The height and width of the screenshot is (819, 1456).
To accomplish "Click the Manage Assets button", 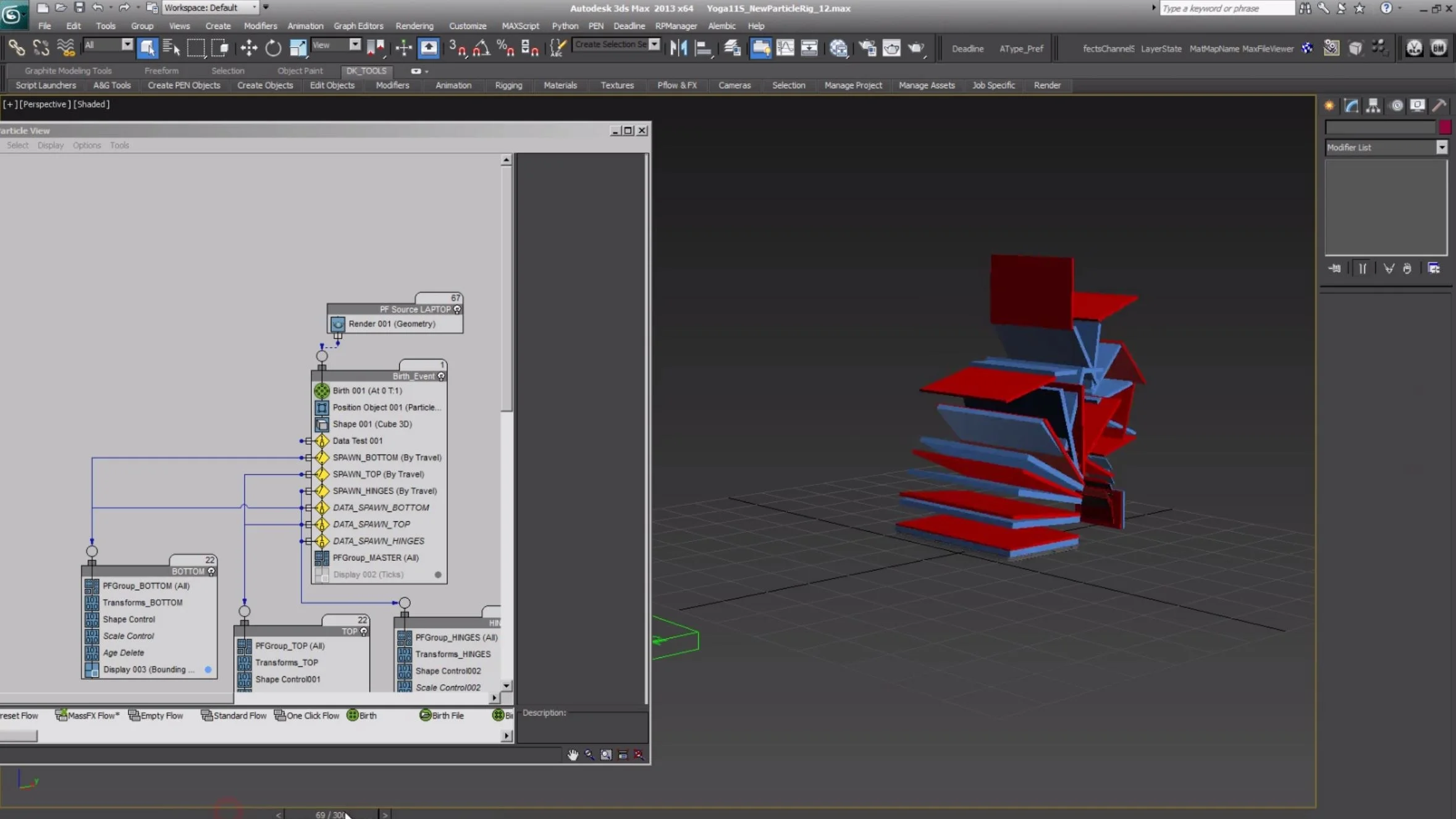I will (x=926, y=85).
